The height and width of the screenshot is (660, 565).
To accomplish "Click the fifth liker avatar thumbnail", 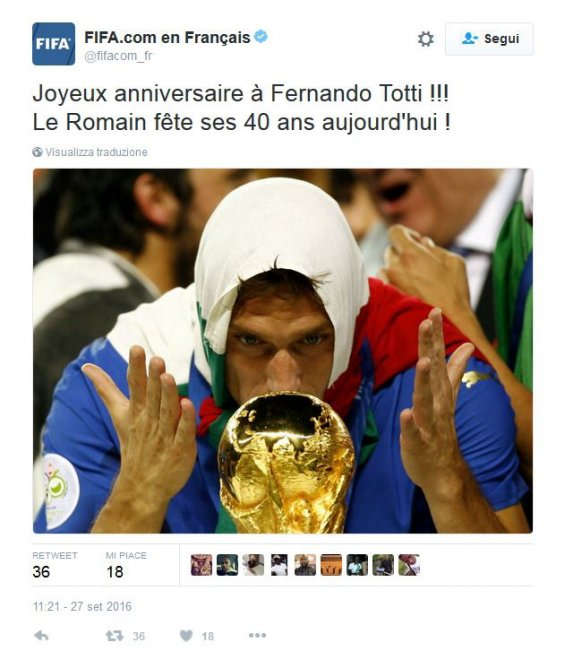I will tap(305, 565).
